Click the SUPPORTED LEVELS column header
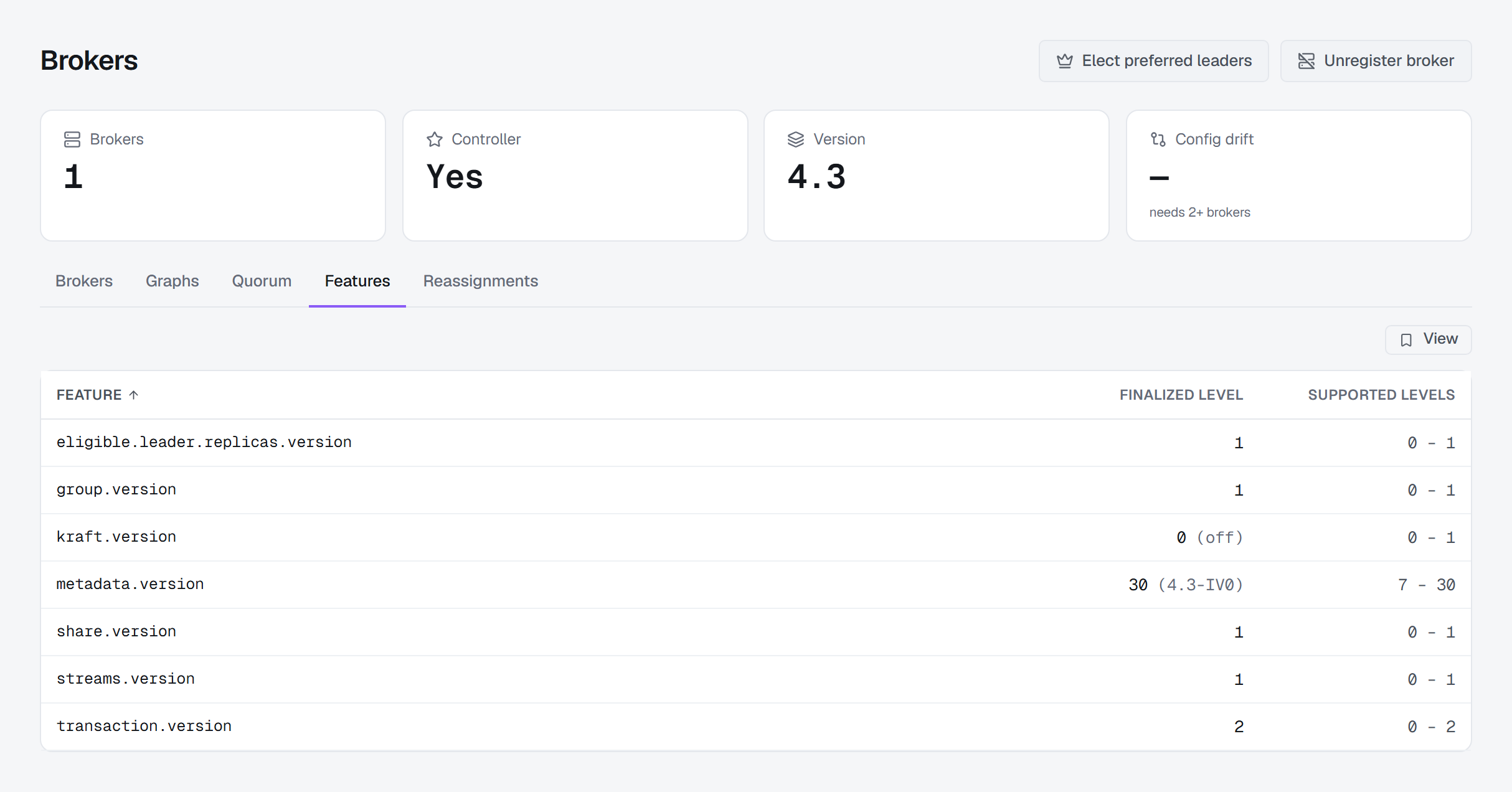This screenshot has width=1512, height=792. (x=1381, y=395)
